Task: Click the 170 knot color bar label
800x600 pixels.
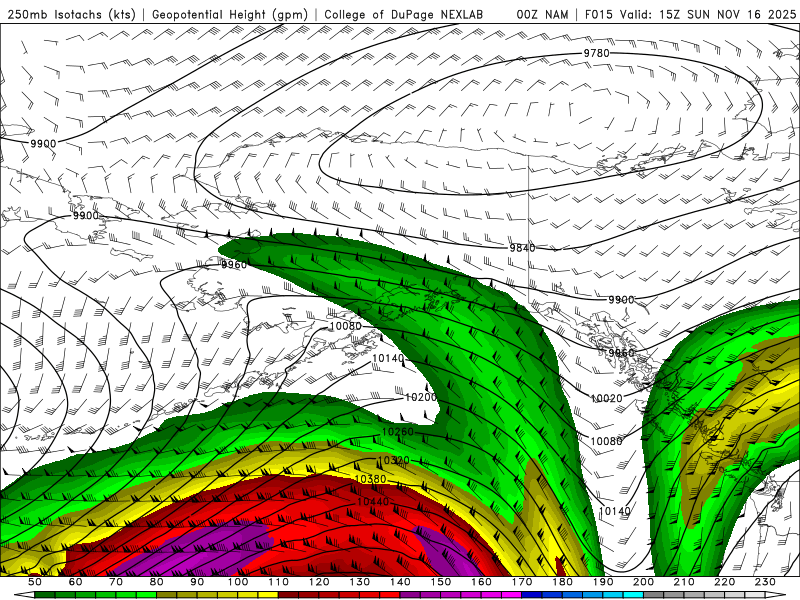Action: click(x=522, y=582)
